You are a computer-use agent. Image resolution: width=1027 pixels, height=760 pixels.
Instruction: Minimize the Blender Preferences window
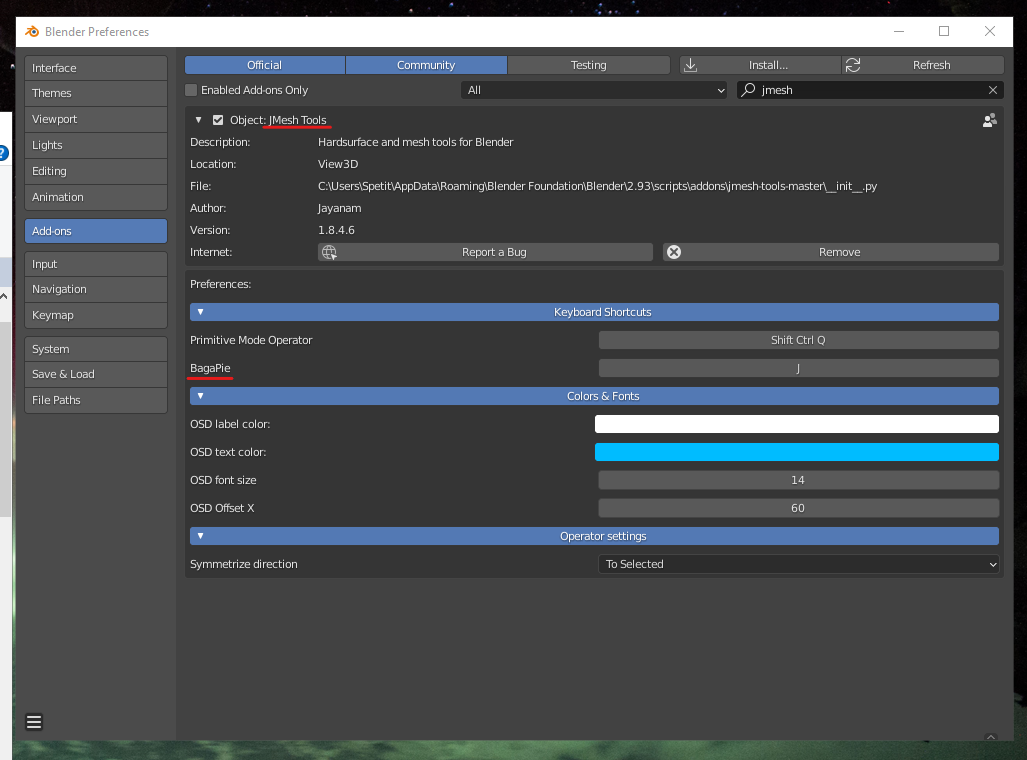[x=899, y=31]
